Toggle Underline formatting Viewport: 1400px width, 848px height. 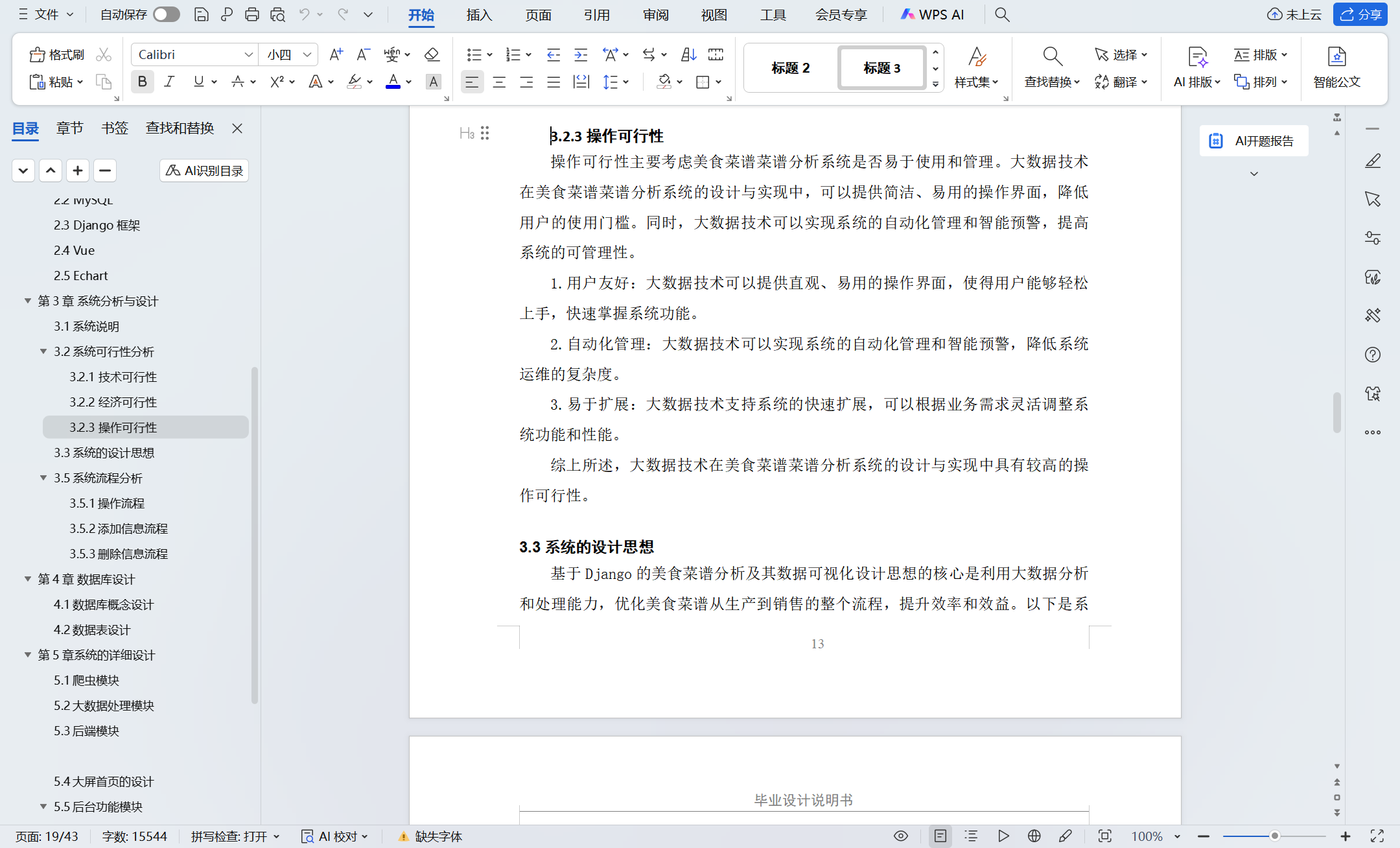[x=198, y=82]
